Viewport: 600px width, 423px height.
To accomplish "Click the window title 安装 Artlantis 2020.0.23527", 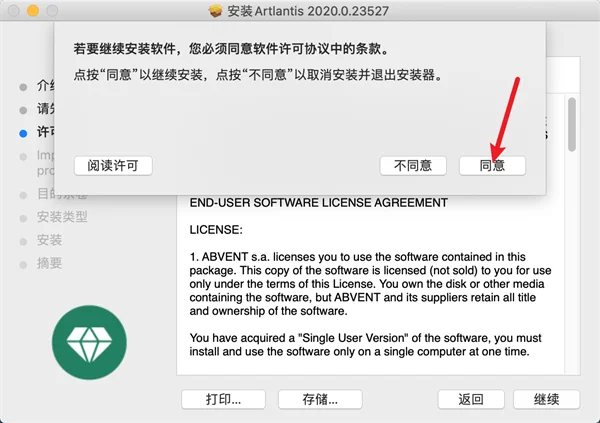I will (308, 11).
